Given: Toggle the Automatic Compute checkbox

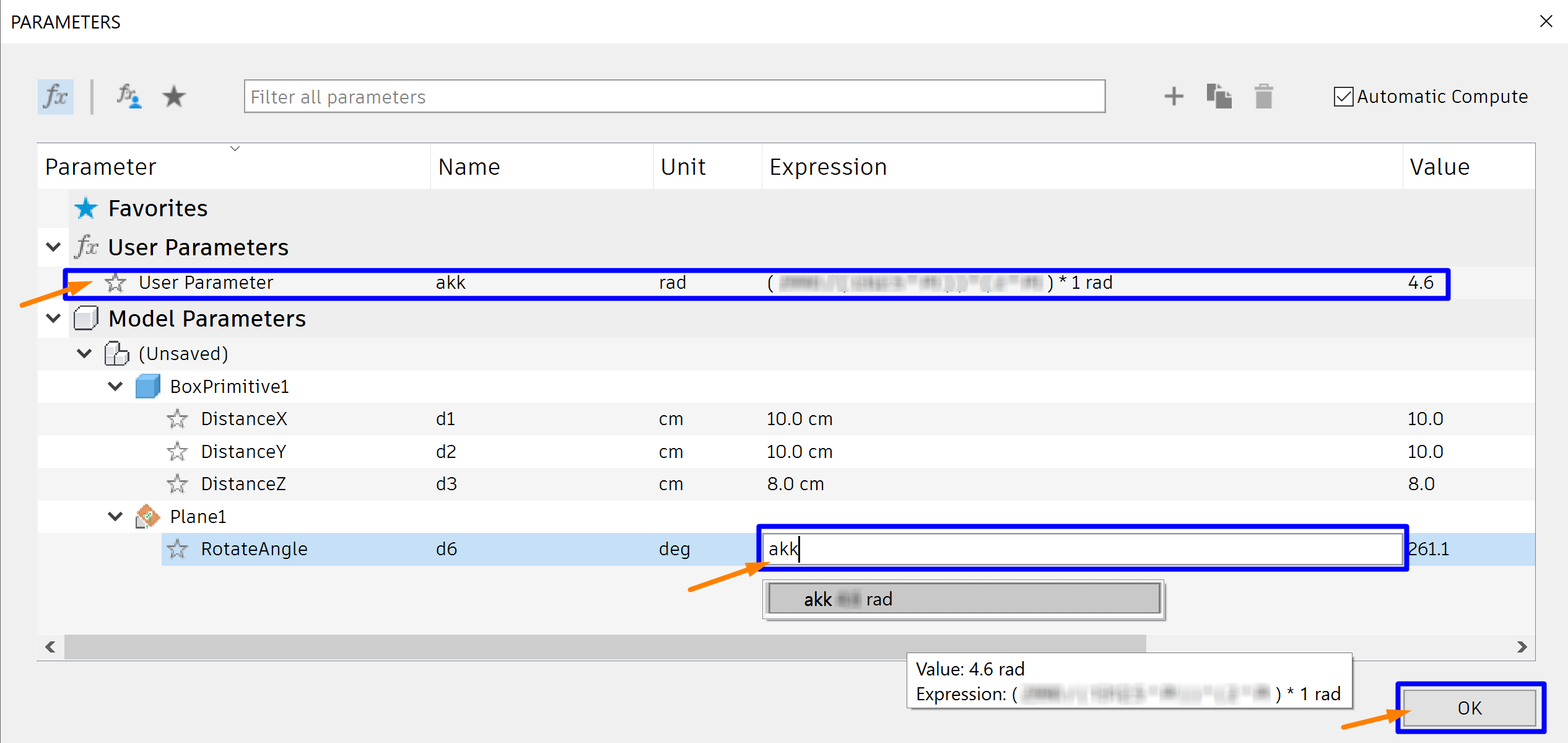Looking at the screenshot, I should click(1343, 97).
